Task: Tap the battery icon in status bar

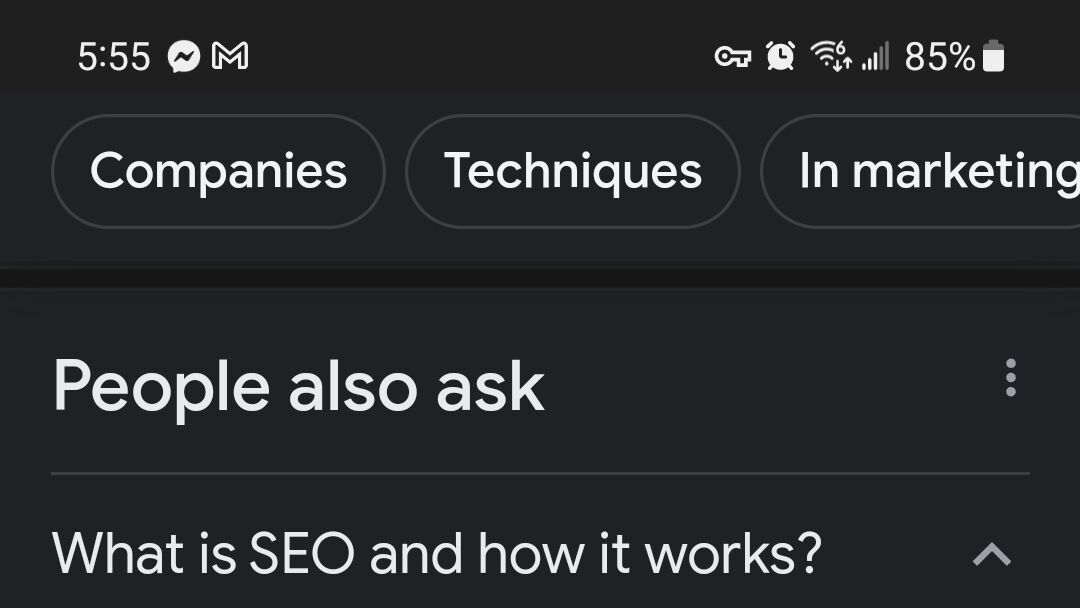Action: click(993, 56)
